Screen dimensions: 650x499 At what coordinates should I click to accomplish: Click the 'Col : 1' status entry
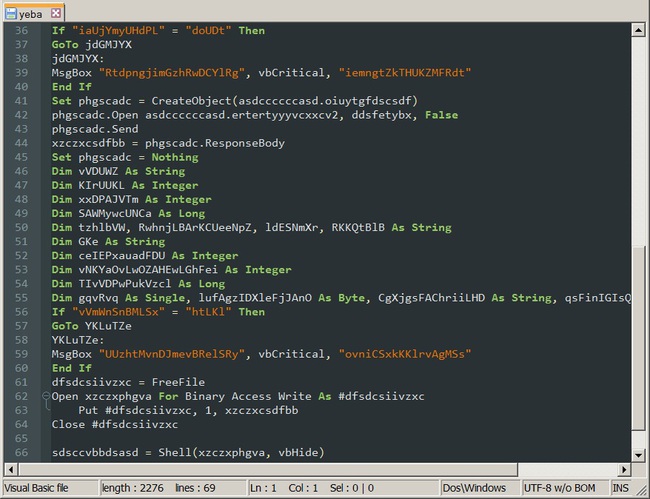click(x=303, y=488)
